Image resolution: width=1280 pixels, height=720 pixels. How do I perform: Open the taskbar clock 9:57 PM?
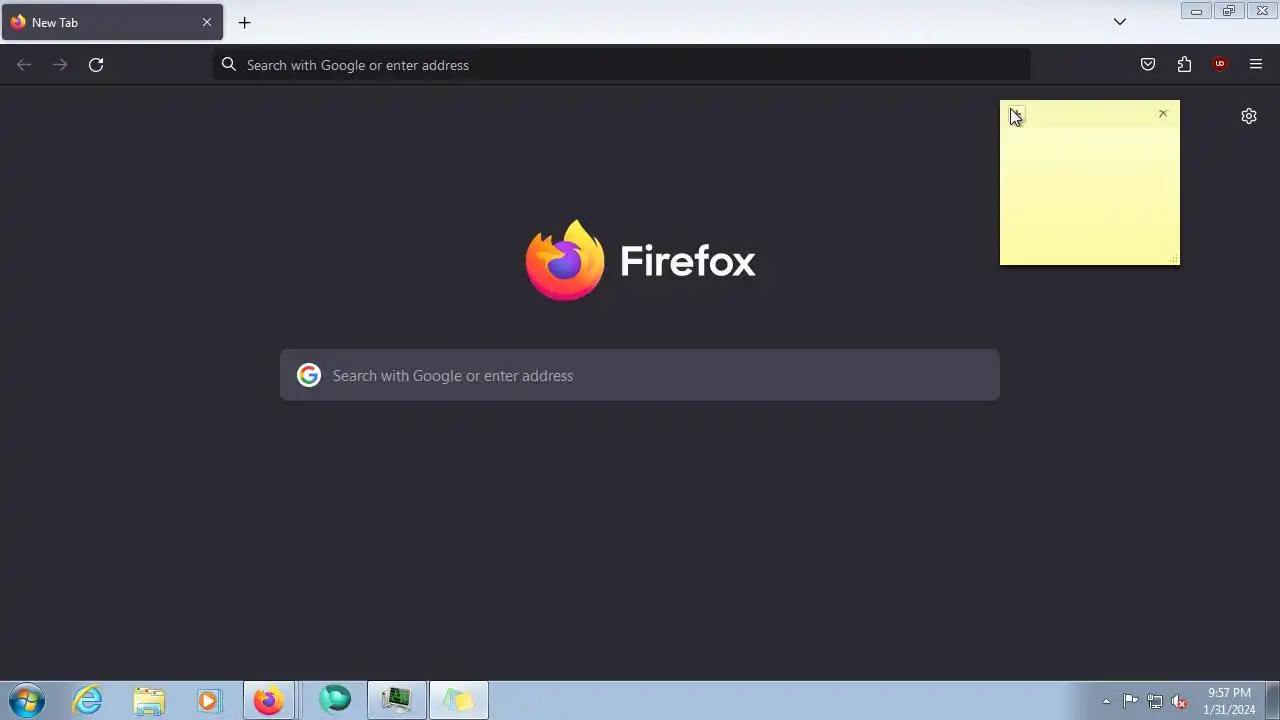(1229, 701)
